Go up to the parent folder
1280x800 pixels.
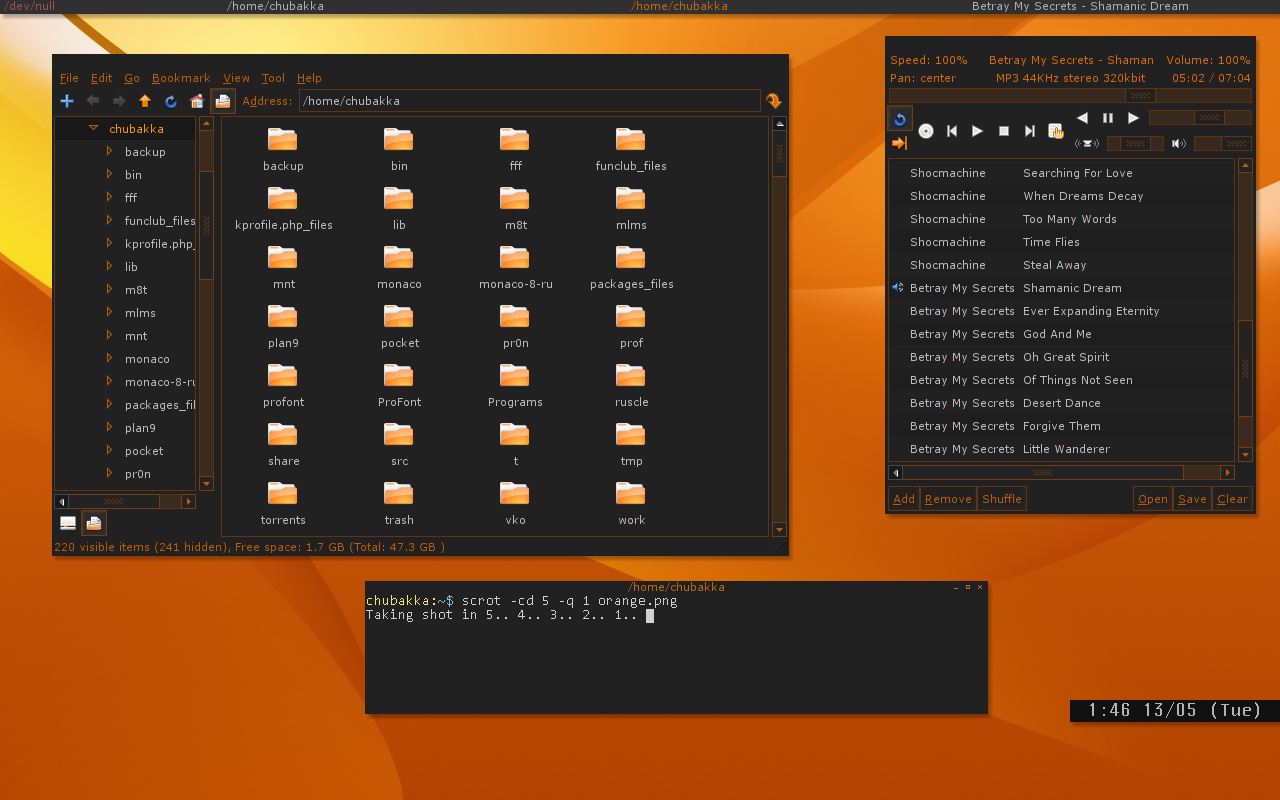[x=145, y=101]
